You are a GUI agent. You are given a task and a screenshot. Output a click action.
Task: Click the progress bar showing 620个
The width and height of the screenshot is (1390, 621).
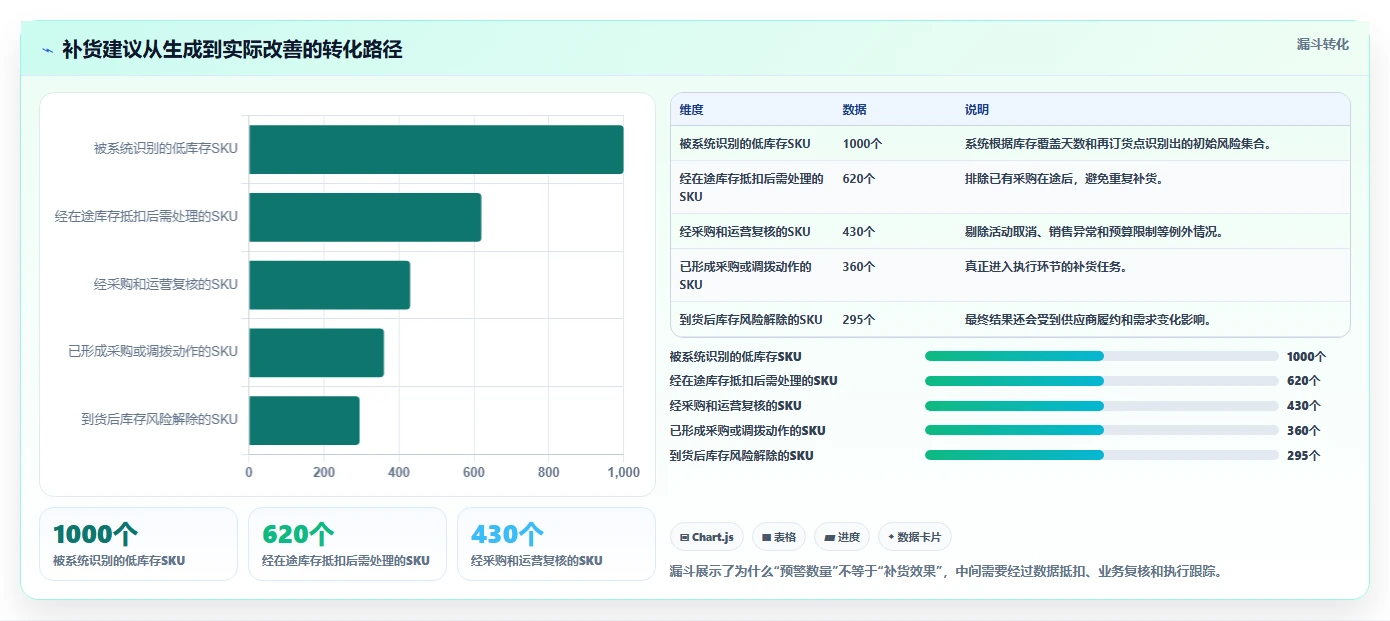coord(1102,381)
